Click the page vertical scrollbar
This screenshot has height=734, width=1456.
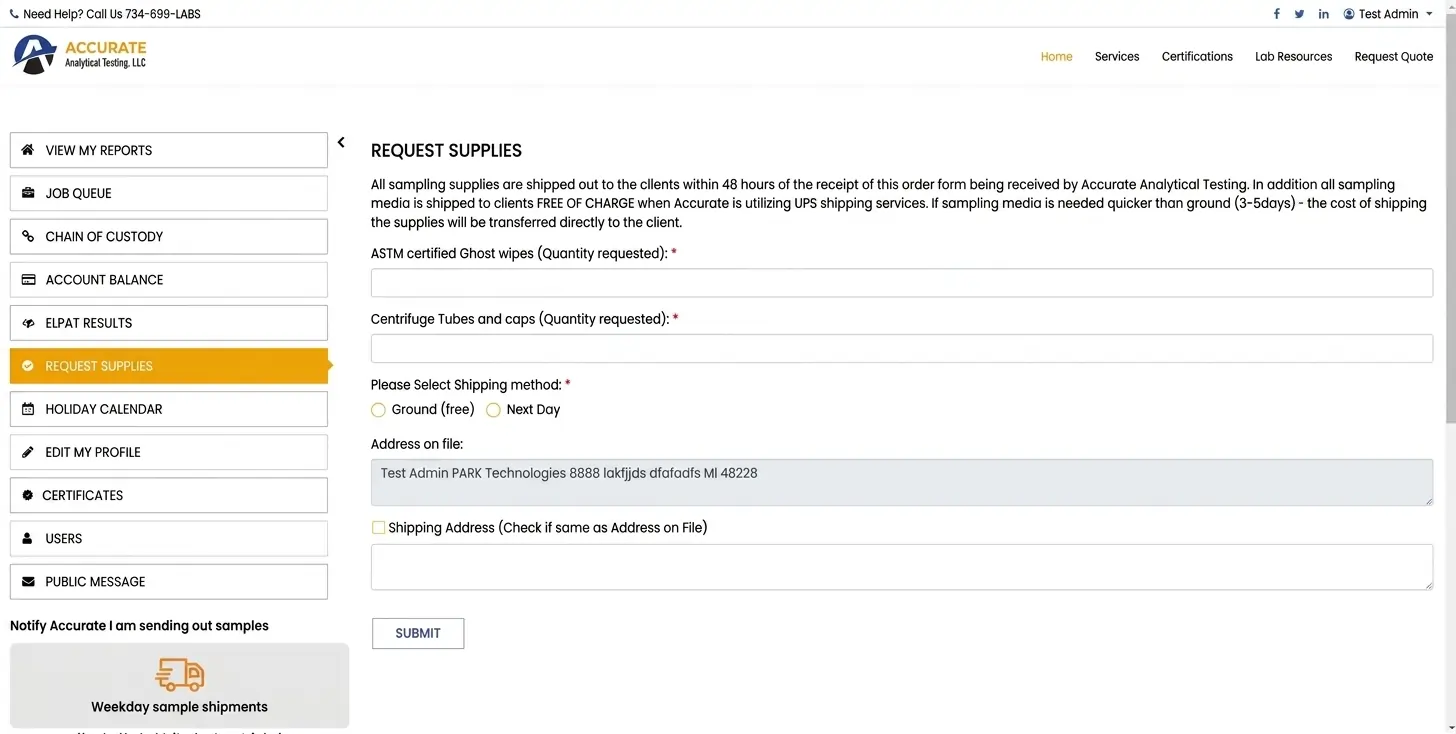click(1450, 367)
